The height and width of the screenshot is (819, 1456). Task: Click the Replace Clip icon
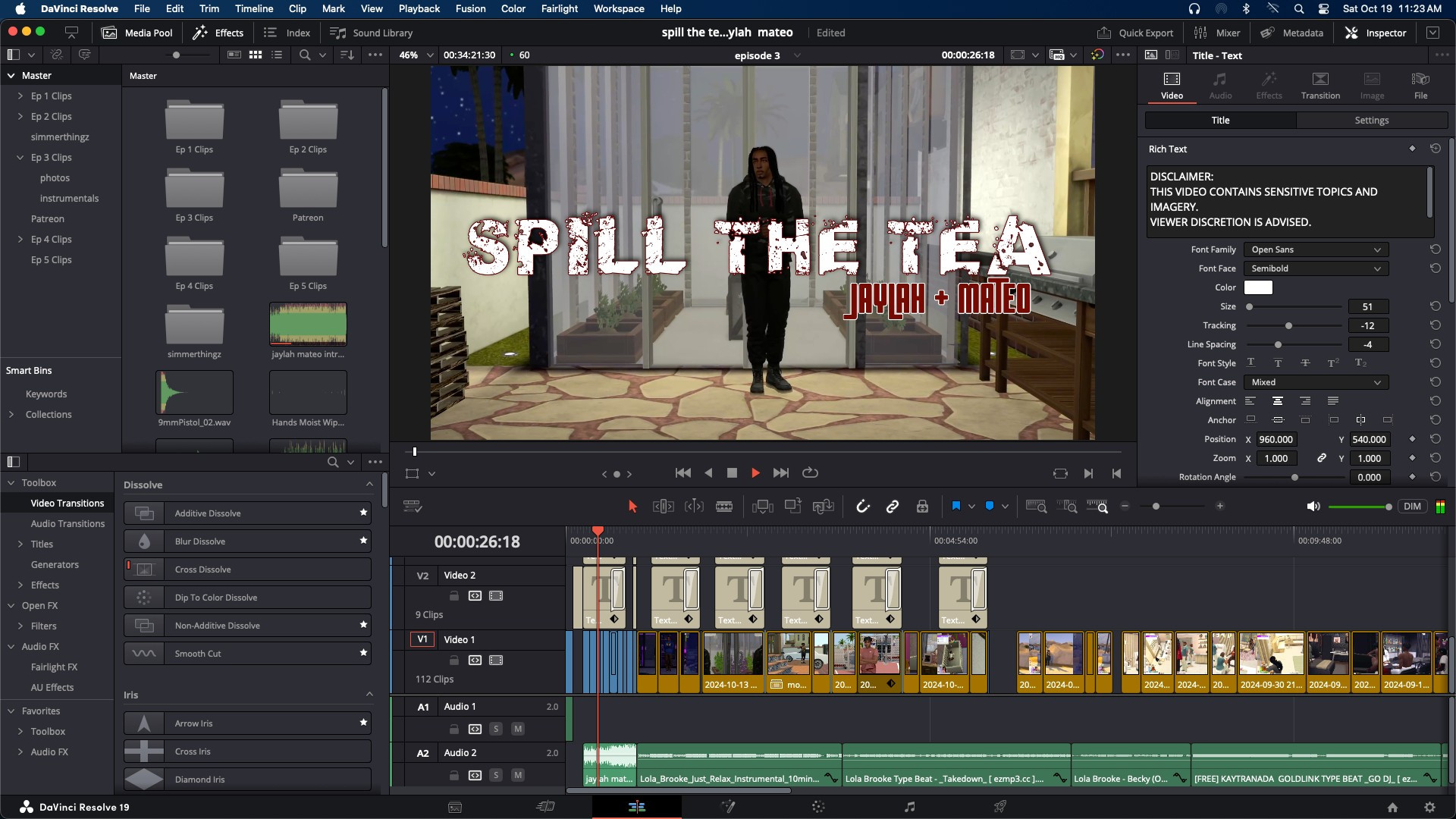(823, 507)
